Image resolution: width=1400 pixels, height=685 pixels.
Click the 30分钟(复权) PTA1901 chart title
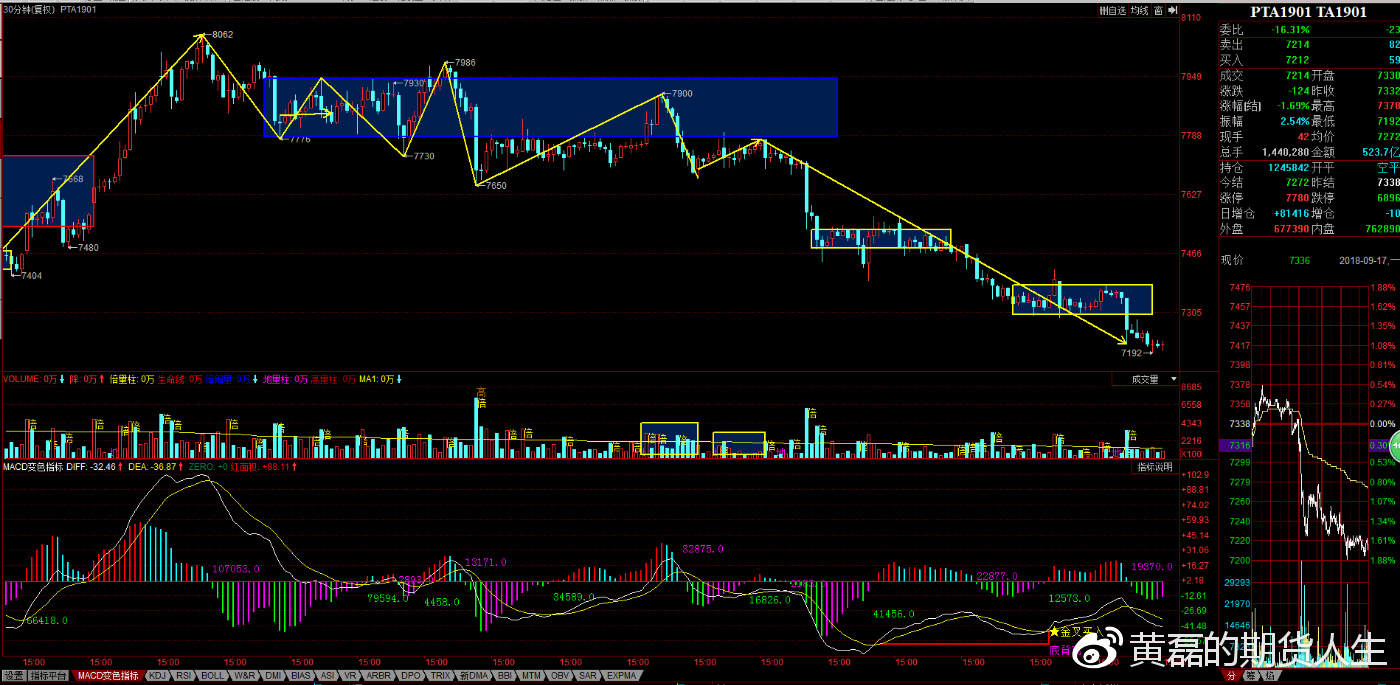pyautogui.click(x=49, y=9)
